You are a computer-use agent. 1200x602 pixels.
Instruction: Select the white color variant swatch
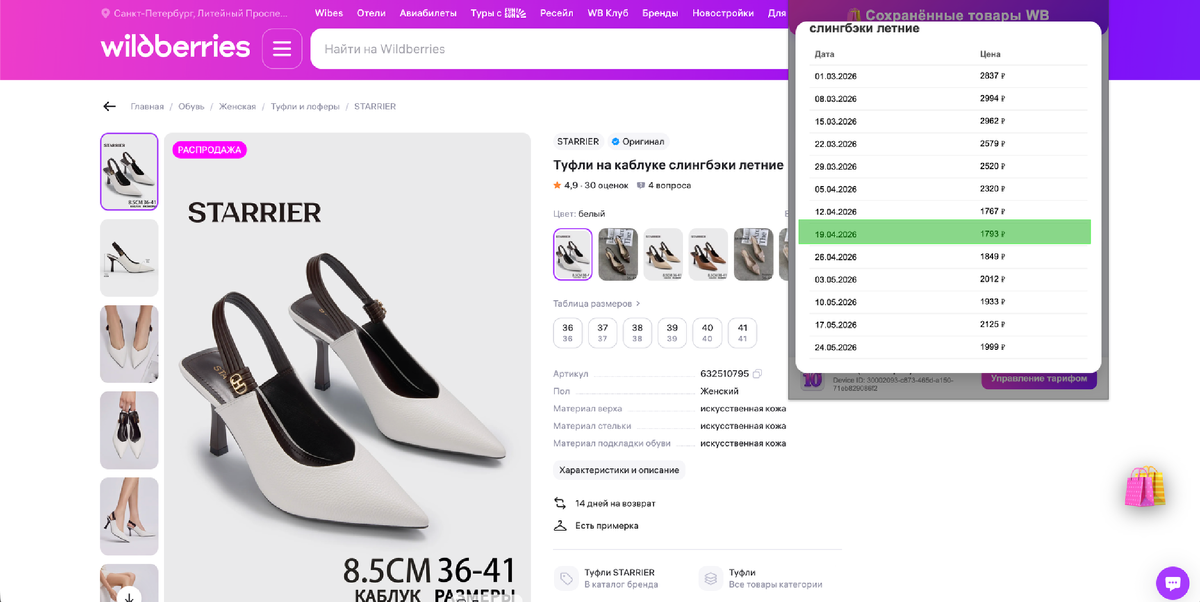(573, 254)
